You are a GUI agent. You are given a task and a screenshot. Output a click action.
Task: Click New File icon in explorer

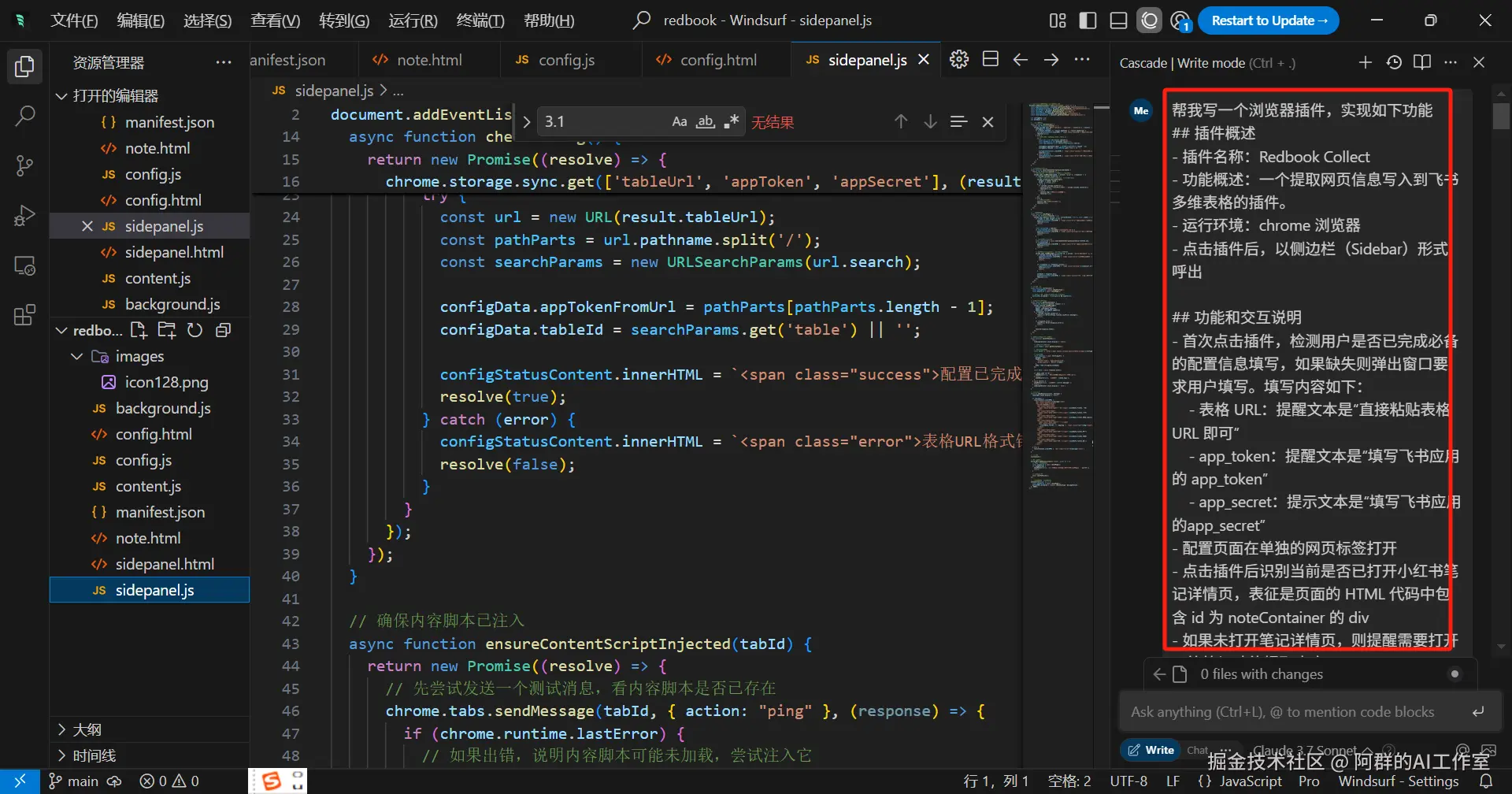139,330
